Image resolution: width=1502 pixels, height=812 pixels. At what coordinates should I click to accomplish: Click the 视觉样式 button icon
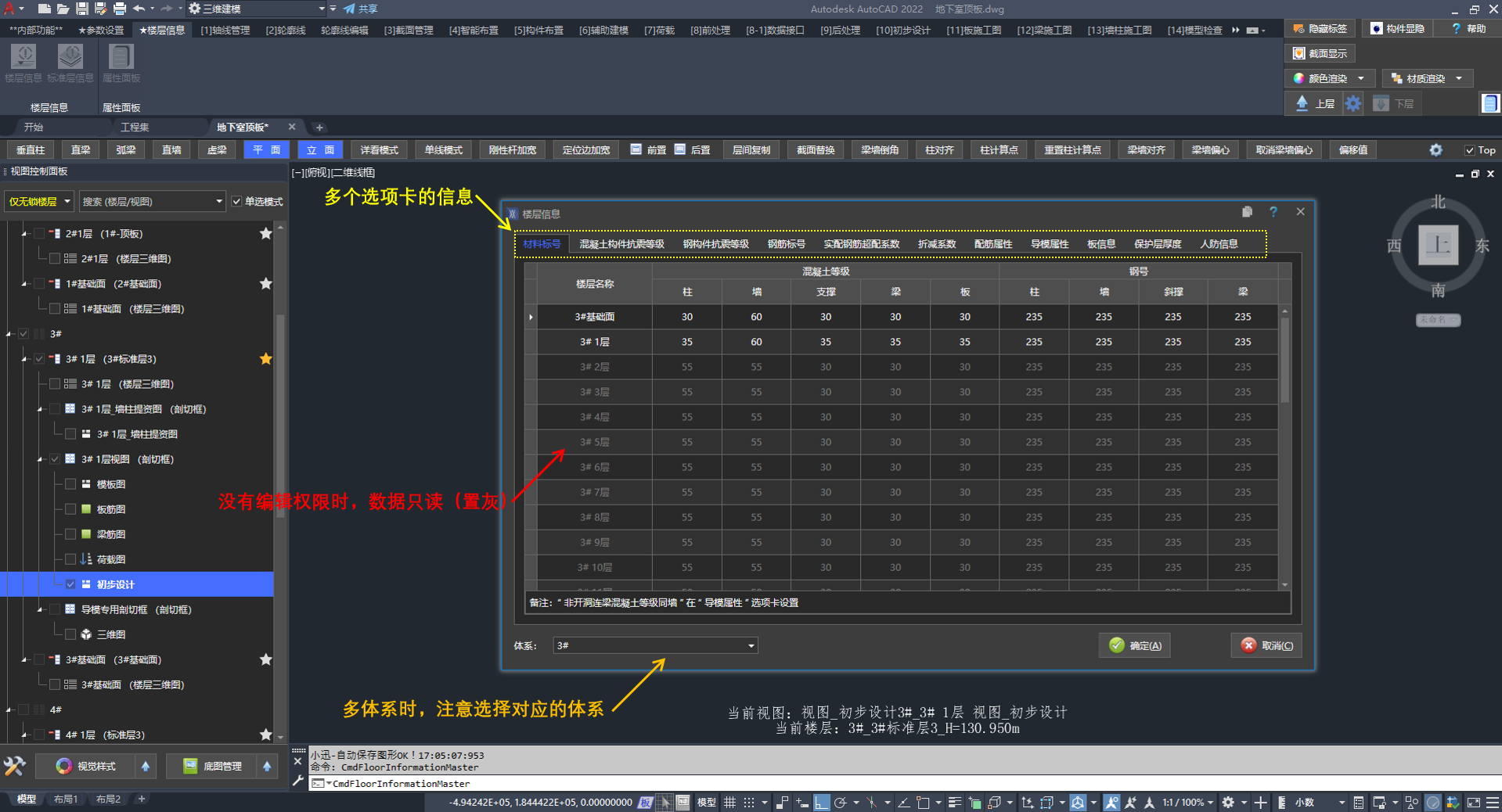(64, 766)
